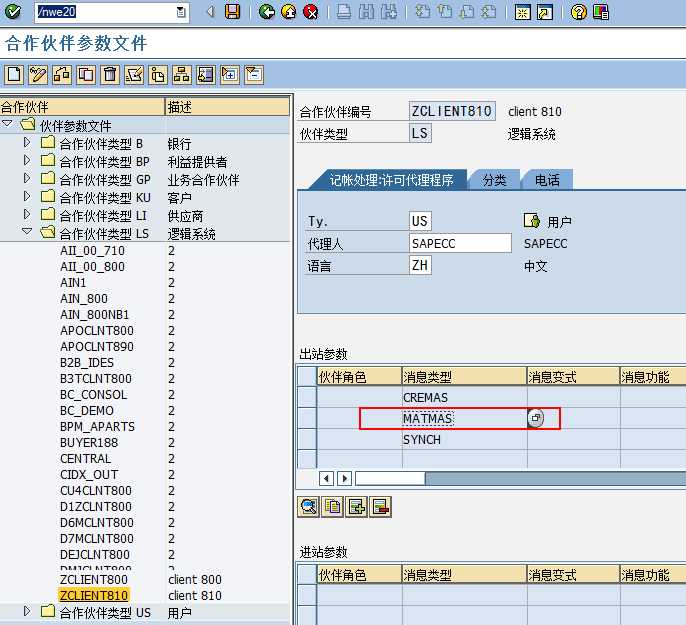Switch to the 电话 tab
The width and height of the screenshot is (686, 625).
point(547,180)
